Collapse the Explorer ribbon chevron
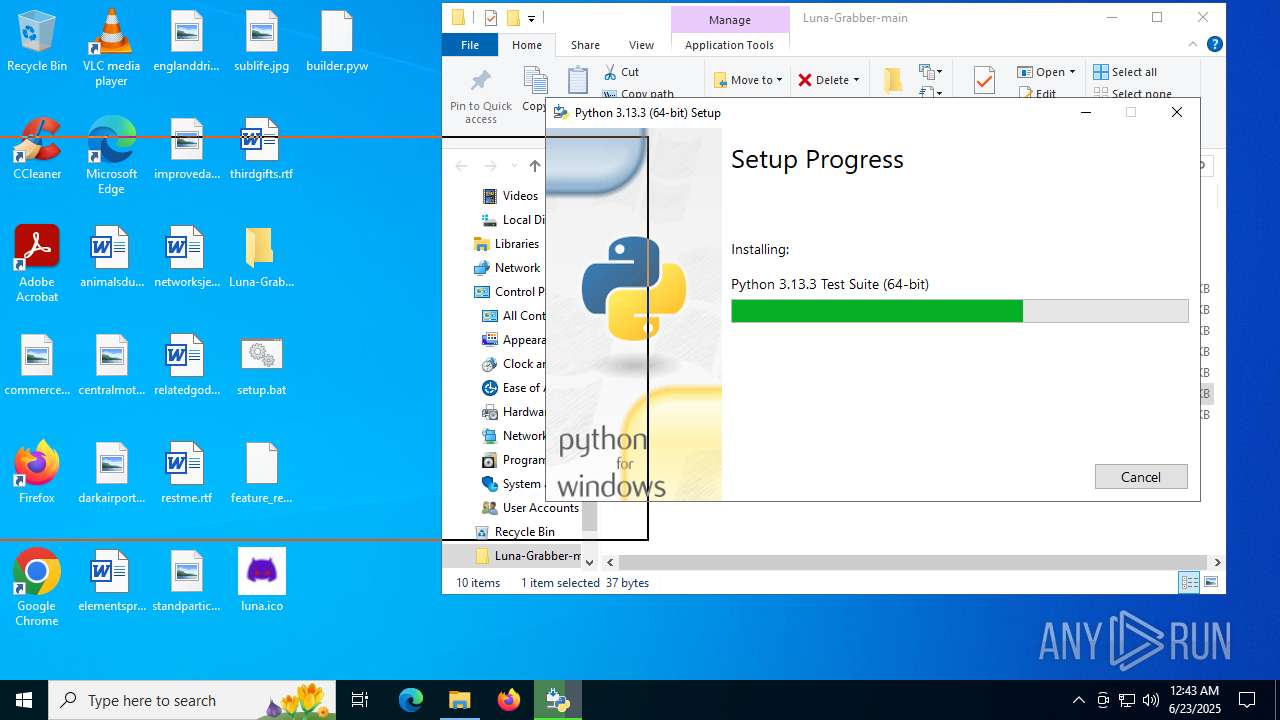Viewport: 1280px width, 720px height. [x=1193, y=44]
